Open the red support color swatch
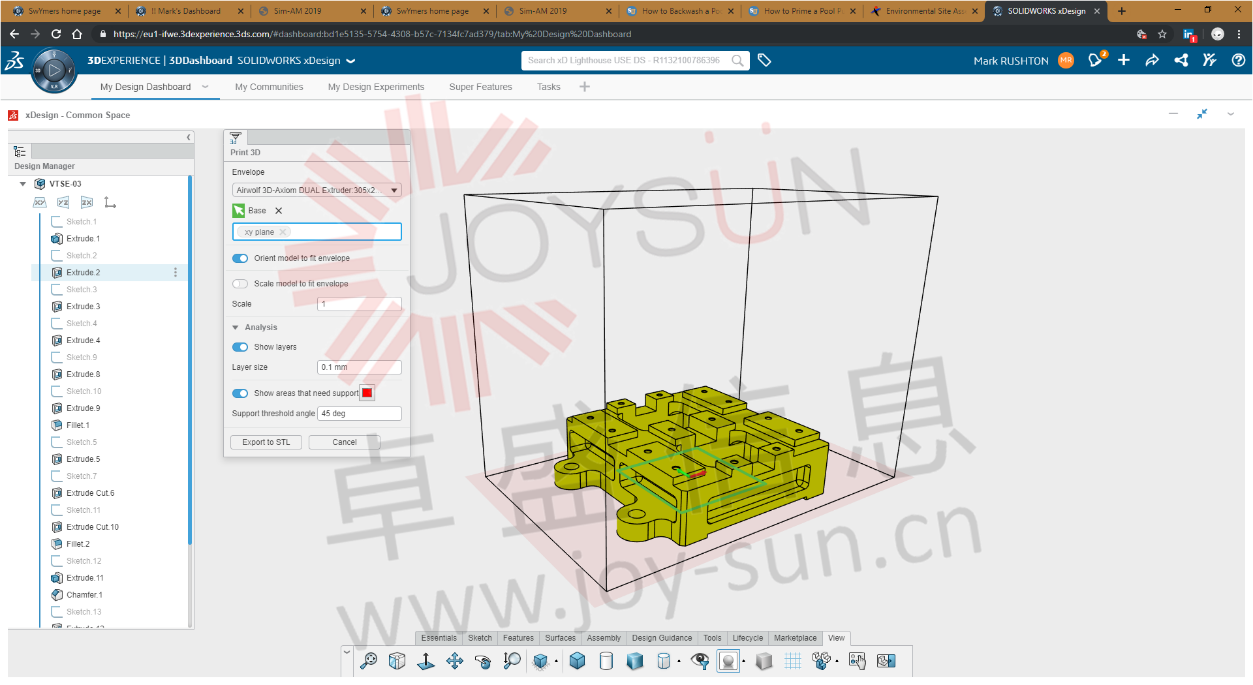 367,393
